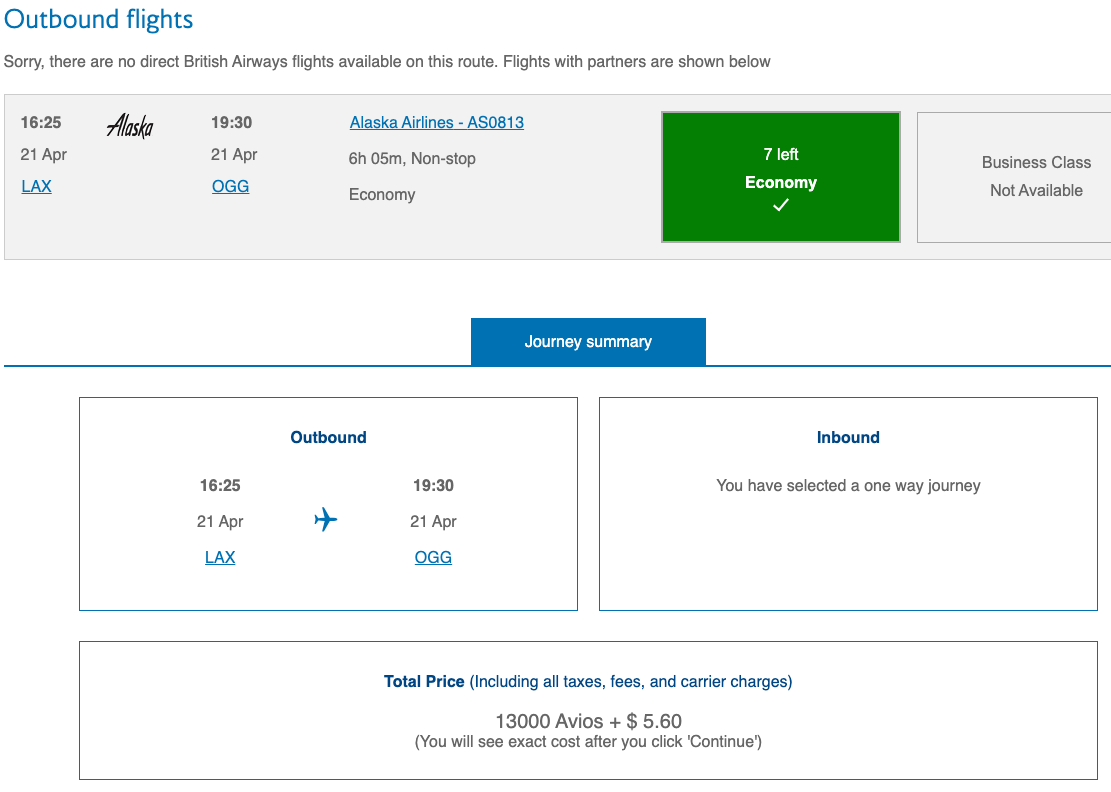The height and width of the screenshot is (792, 1111).
Task: Switch to the Journey summary tab
Action: click(x=588, y=341)
